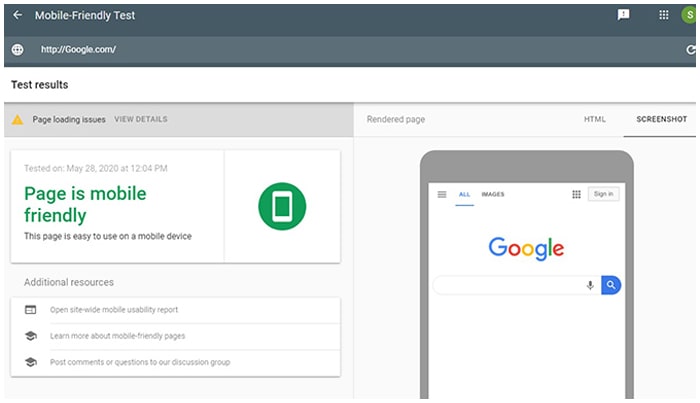Click the graduation cap icon beside Learn more

pyautogui.click(x=31, y=336)
